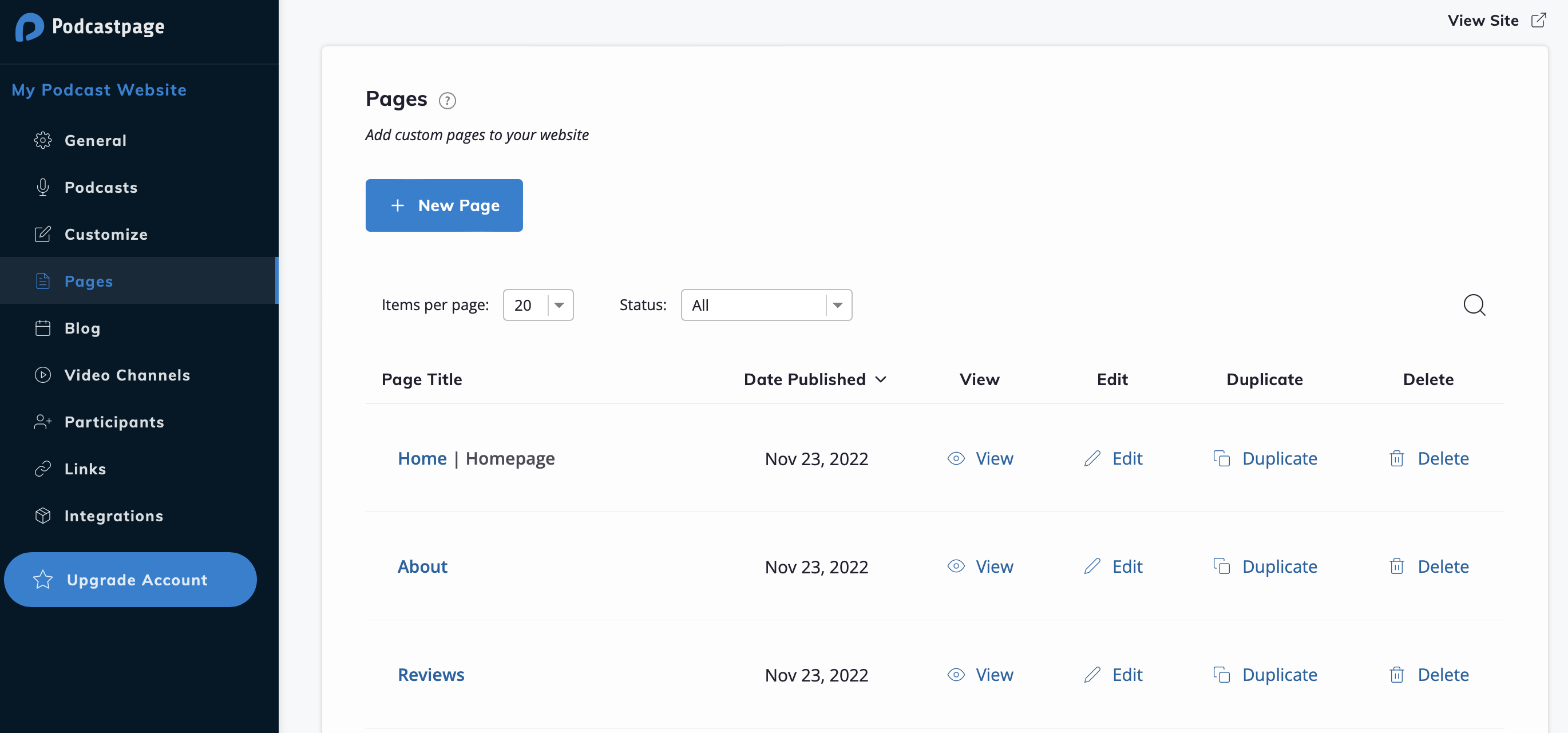Image resolution: width=1568 pixels, height=733 pixels.
Task: Expand the Status filter dropdown
Action: click(x=766, y=305)
